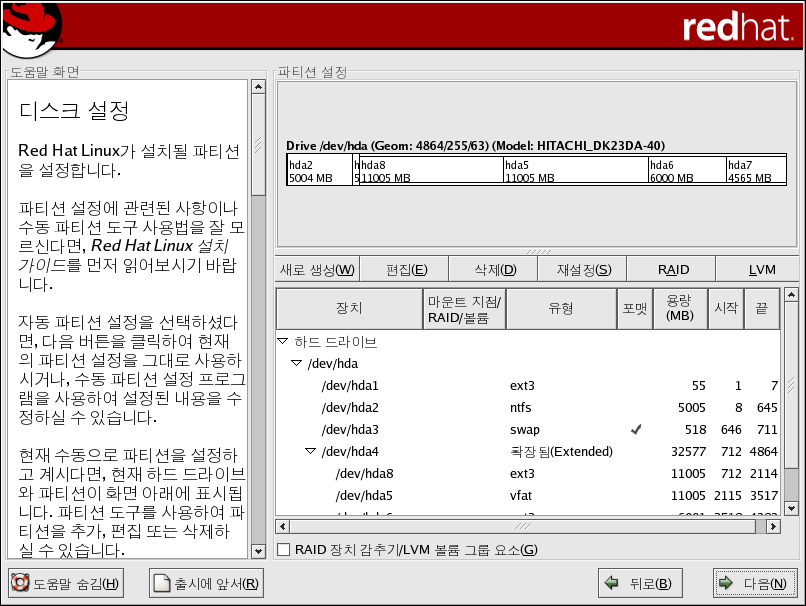This screenshot has width=806, height=606.
Task: Collapse the /dev/hda4 extended partition node
Action: coord(311,452)
